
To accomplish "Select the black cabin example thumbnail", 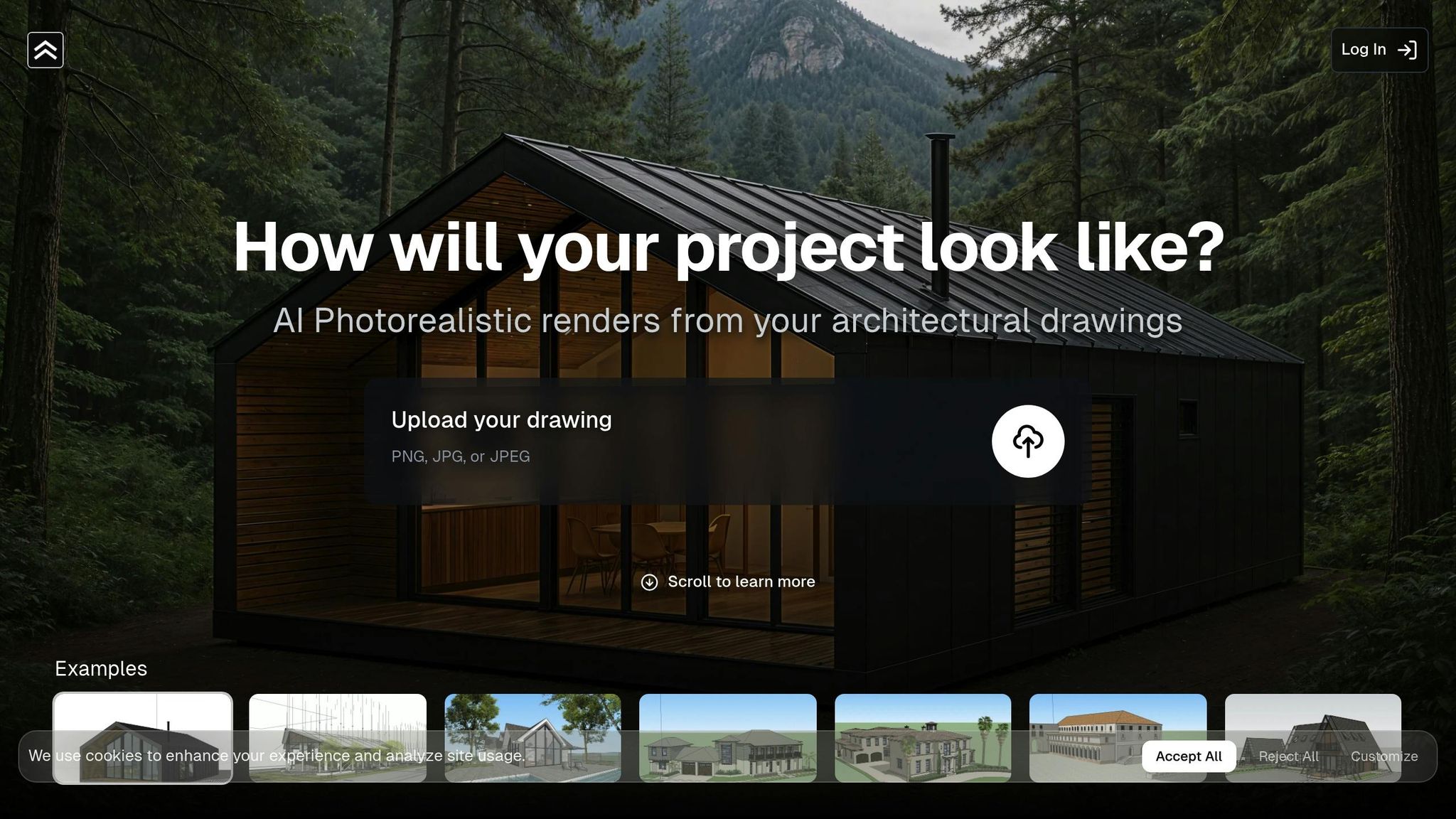I will click(143, 738).
